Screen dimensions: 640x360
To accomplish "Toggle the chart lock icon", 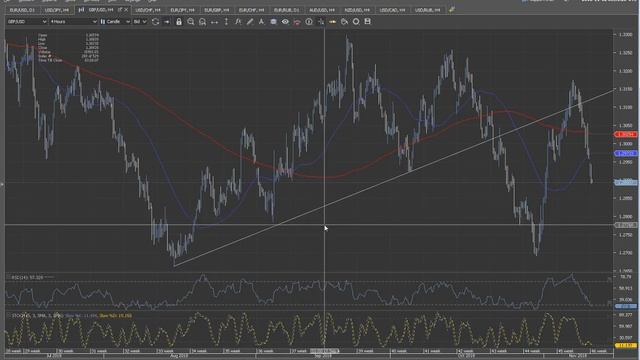I will point(179,22).
